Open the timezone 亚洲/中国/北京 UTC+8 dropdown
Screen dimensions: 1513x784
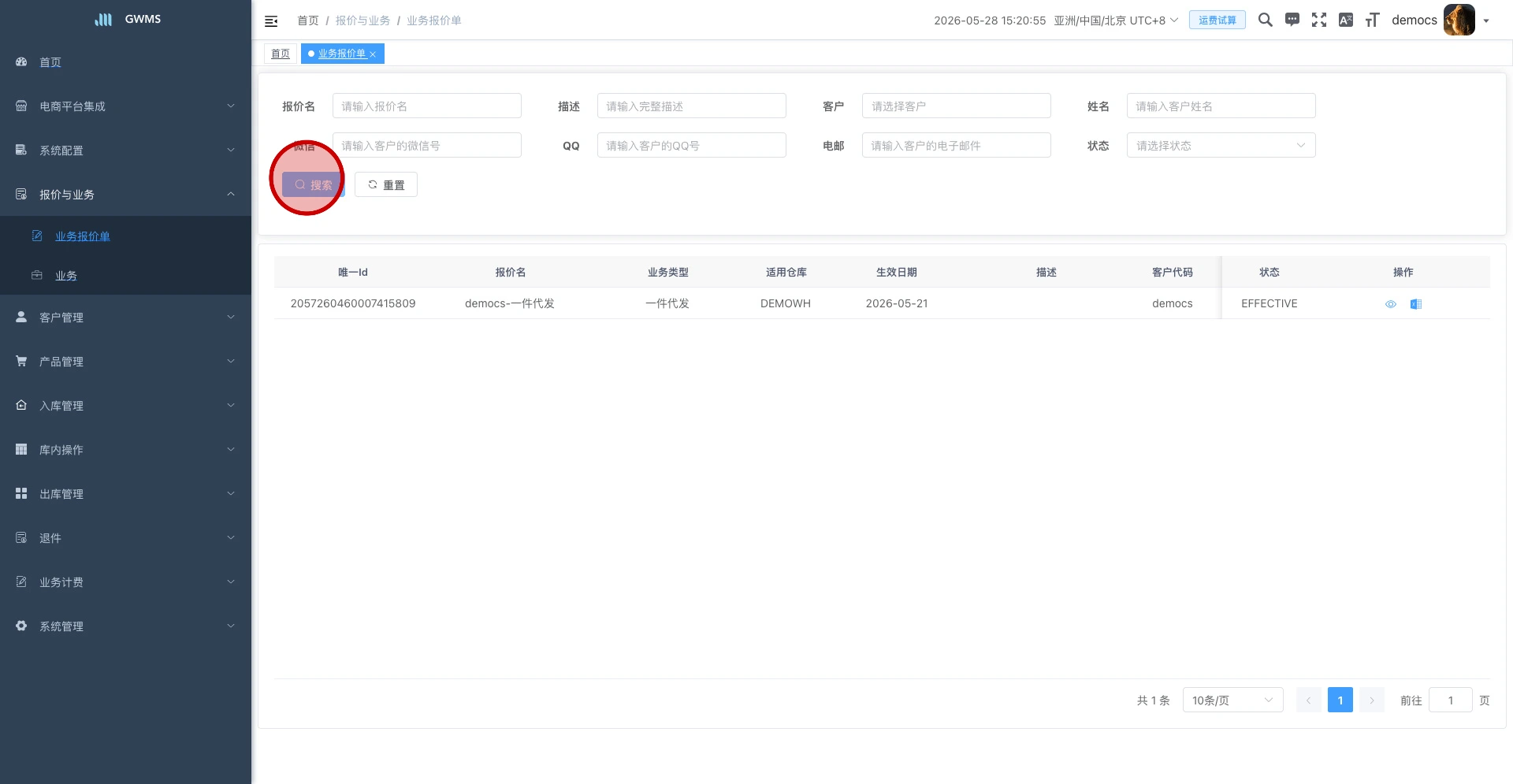(1116, 20)
